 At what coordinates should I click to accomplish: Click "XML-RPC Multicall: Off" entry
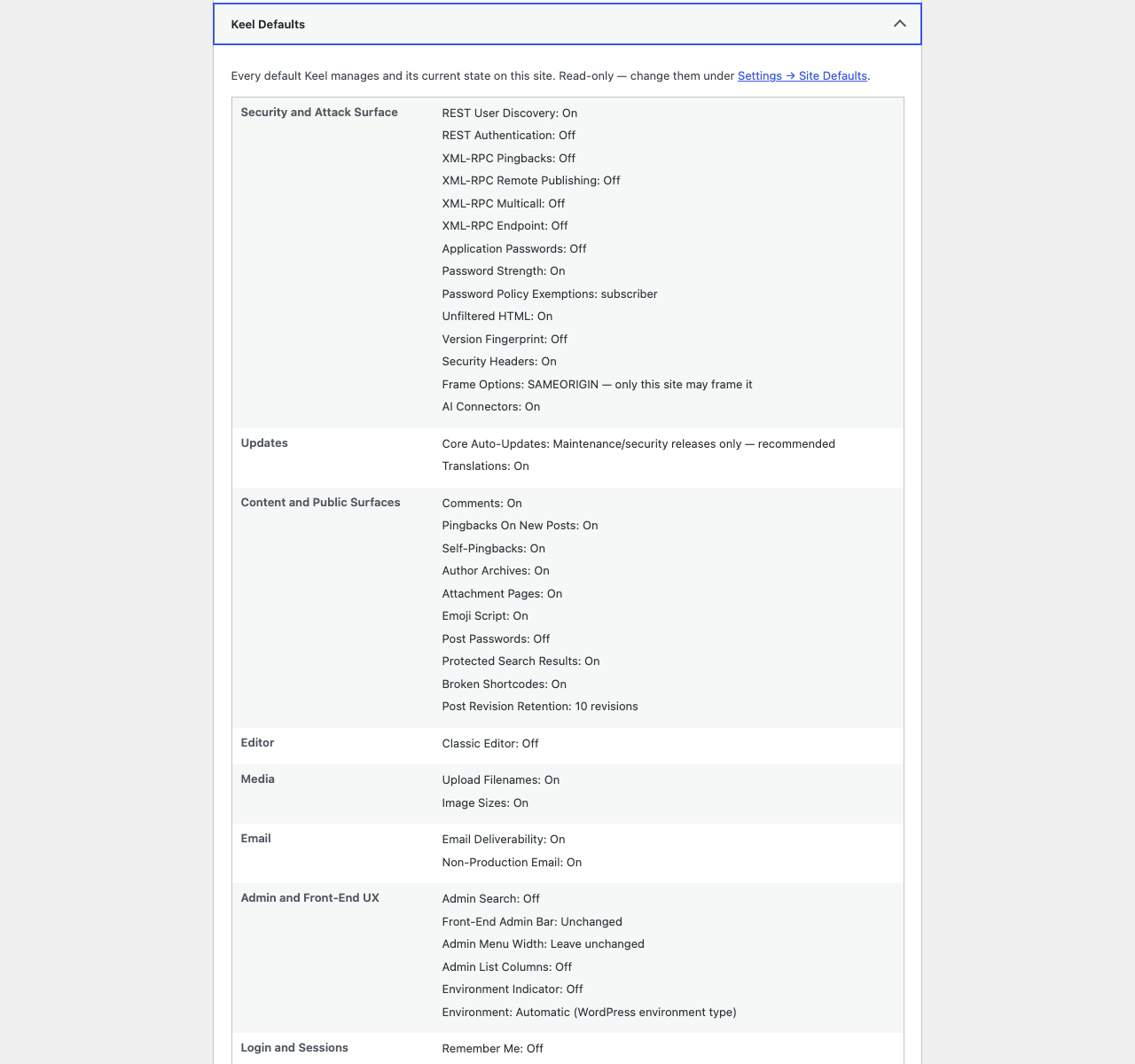tap(504, 204)
